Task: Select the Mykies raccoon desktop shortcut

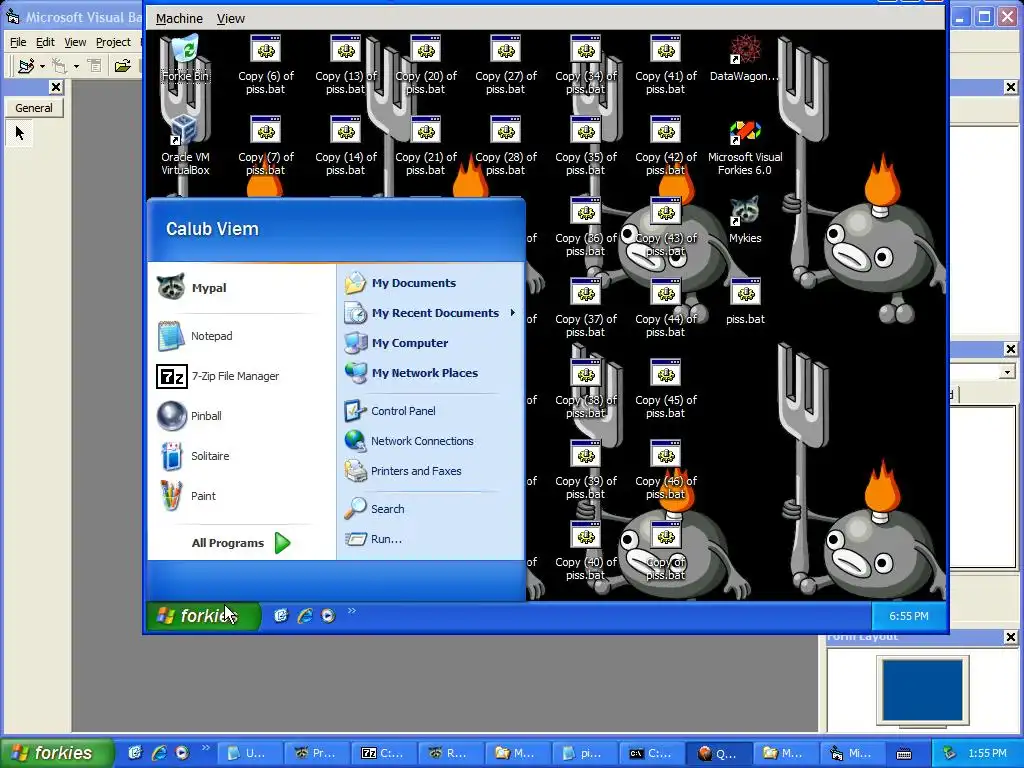Action: click(744, 220)
